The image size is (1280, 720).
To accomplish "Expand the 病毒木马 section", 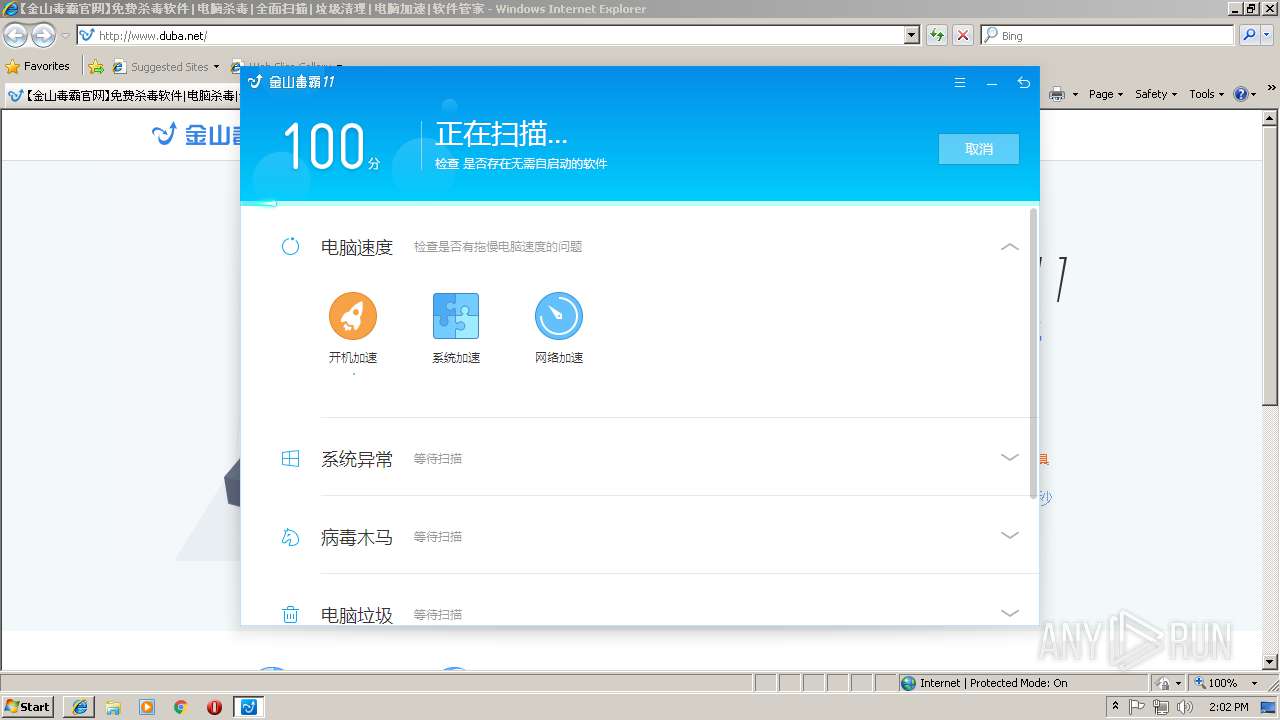I will [1010, 535].
